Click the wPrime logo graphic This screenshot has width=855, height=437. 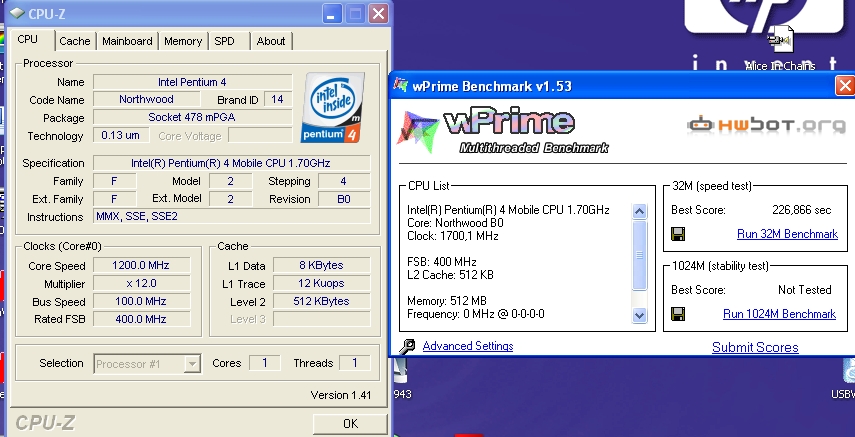(x=503, y=131)
